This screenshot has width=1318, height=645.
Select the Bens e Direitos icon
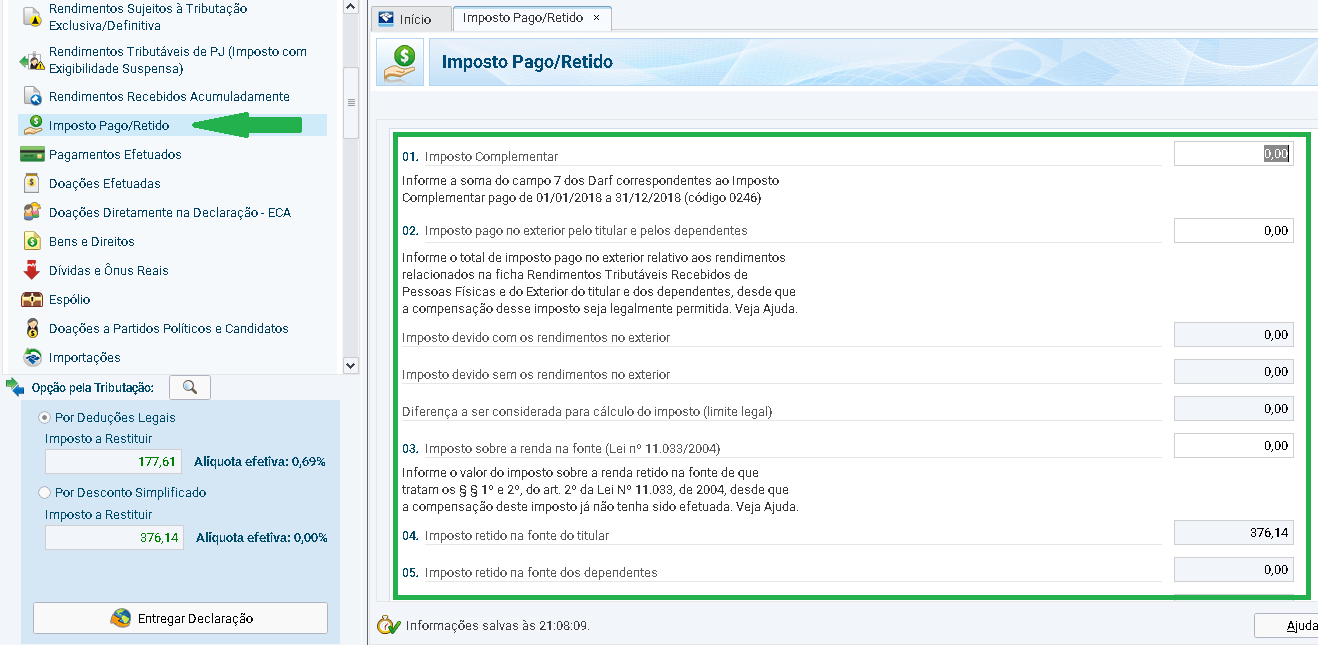pos(32,242)
